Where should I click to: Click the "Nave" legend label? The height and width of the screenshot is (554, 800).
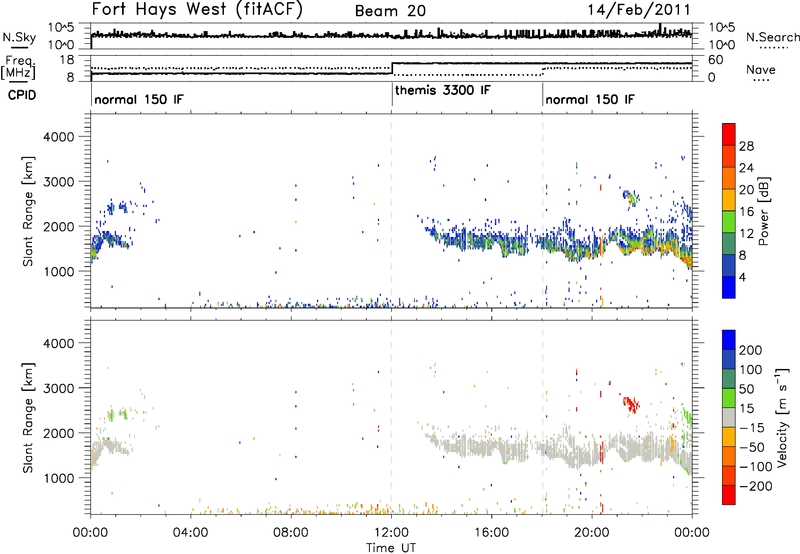[761, 69]
